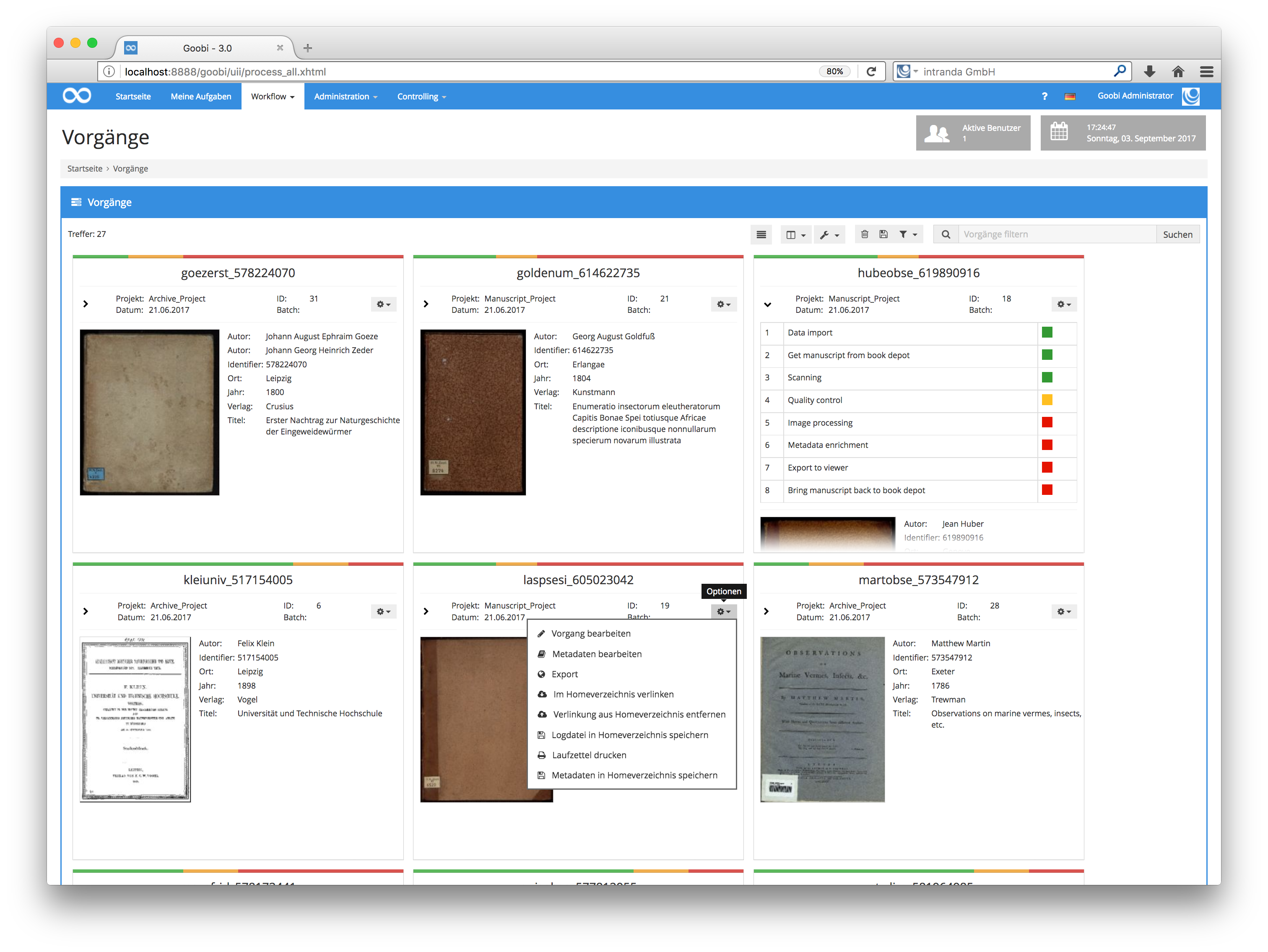The height and width of the screenshot is (952, 1268).
Task: Click the 80% zoom indicator in URL bar
Action: (x=835, y=72)
